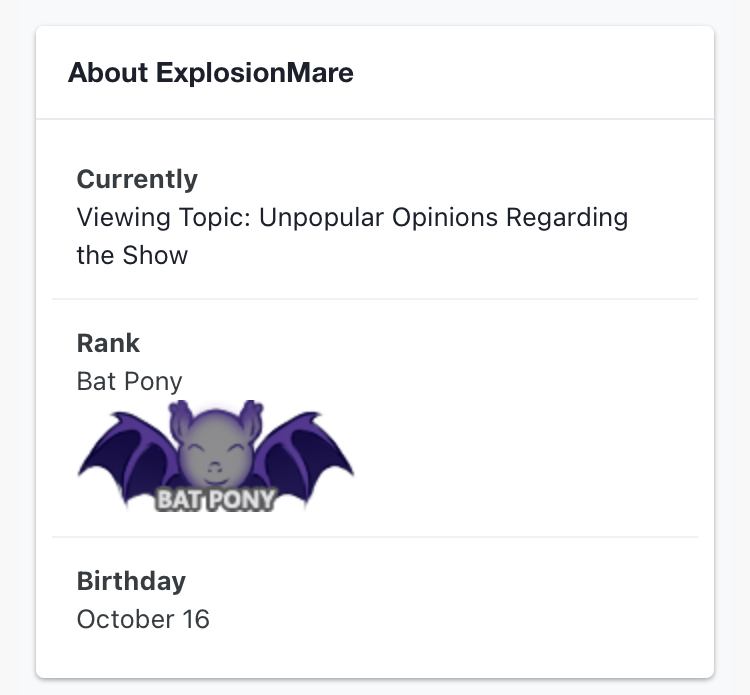The height and width of the screenshot is (695, 750).
Task: Click the "Viewing Topic:" prefix text
Action: 164,218
